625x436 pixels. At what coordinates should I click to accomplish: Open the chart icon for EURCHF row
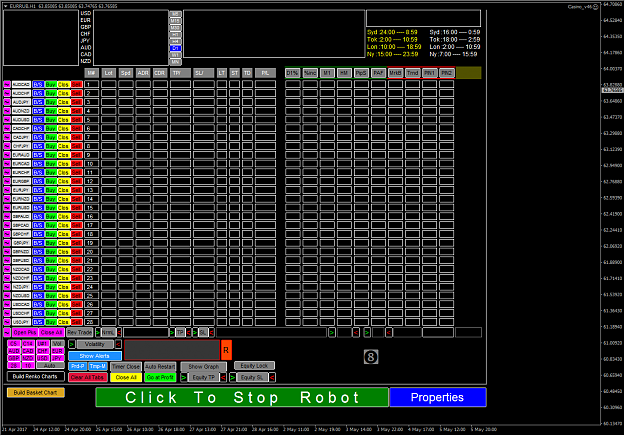pyautogui.click(x=7, y=172)
